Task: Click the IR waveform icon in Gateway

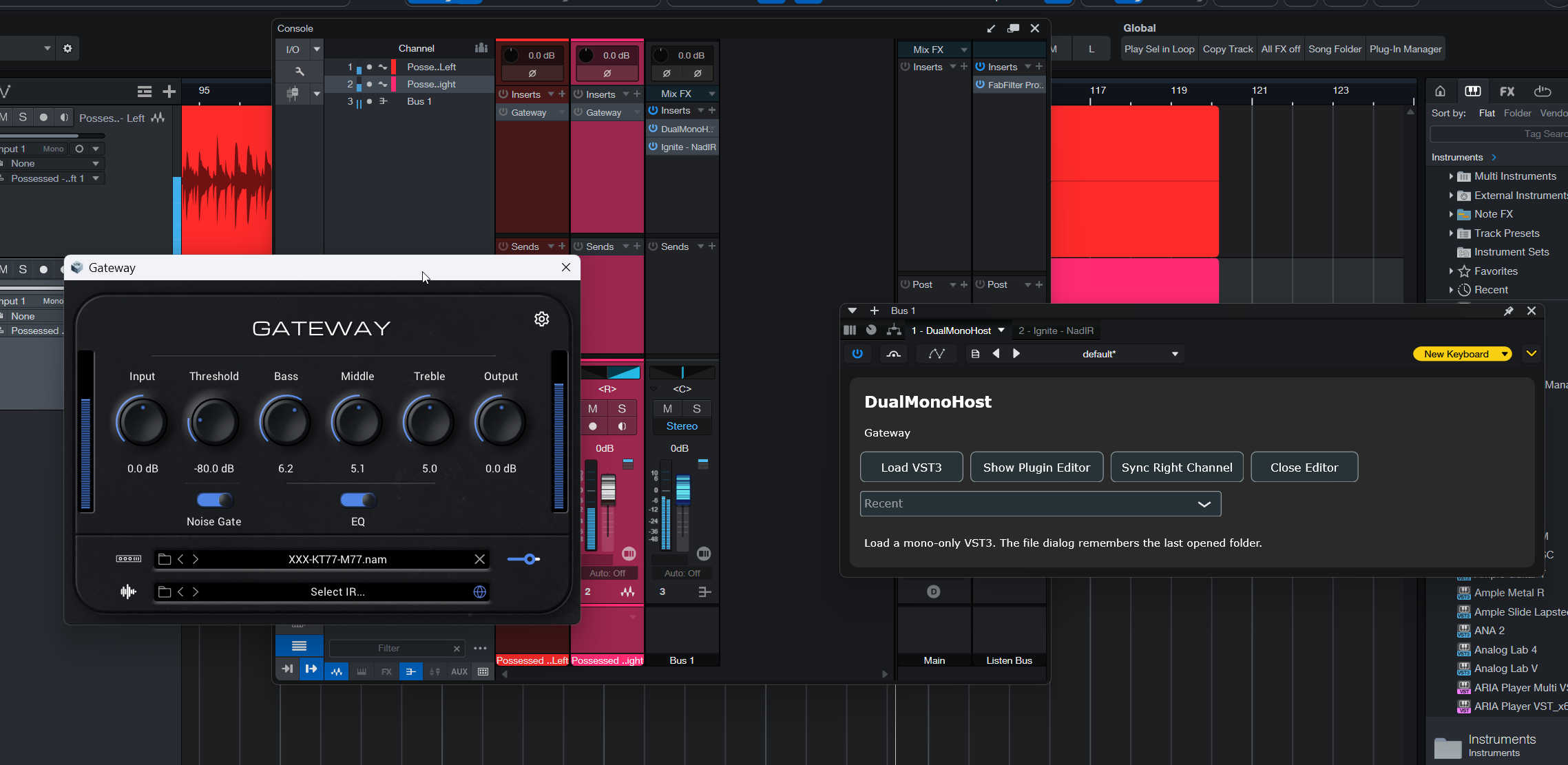Action: pos(128,591)
